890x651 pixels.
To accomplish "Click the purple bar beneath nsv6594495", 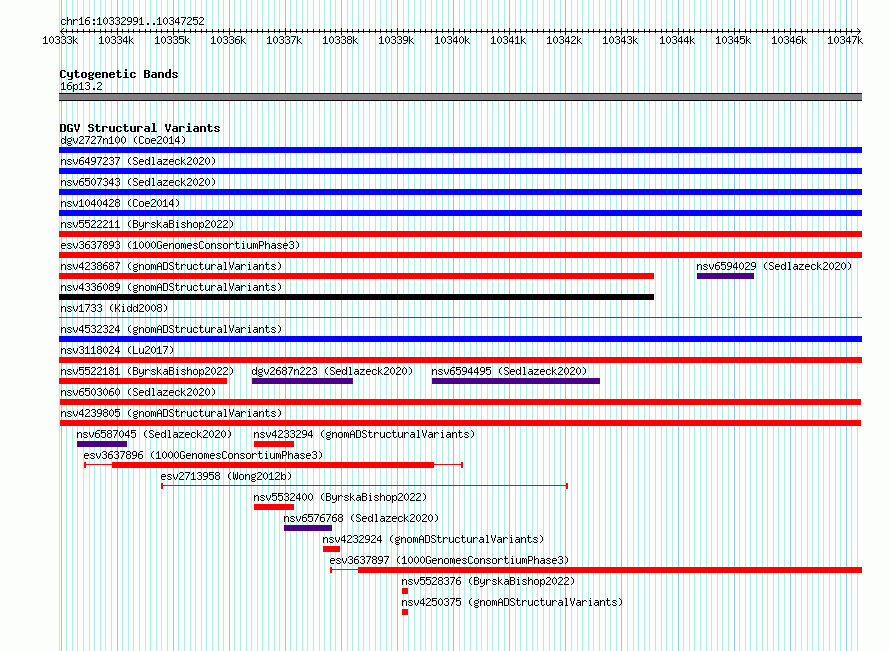I will [x=515, y=381].
